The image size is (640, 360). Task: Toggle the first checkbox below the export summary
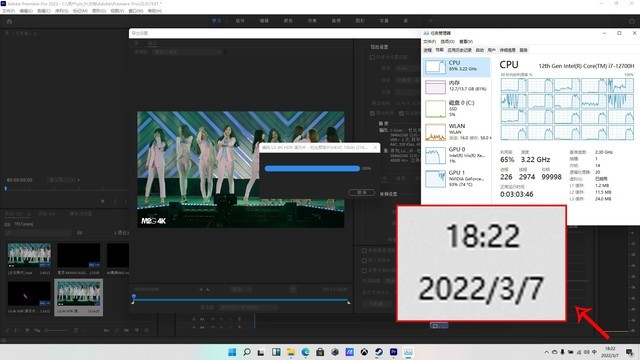click(364, 250)
